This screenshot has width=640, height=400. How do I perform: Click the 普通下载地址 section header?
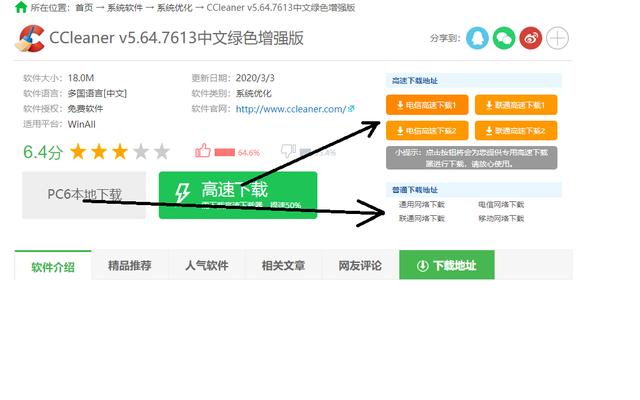473,189
